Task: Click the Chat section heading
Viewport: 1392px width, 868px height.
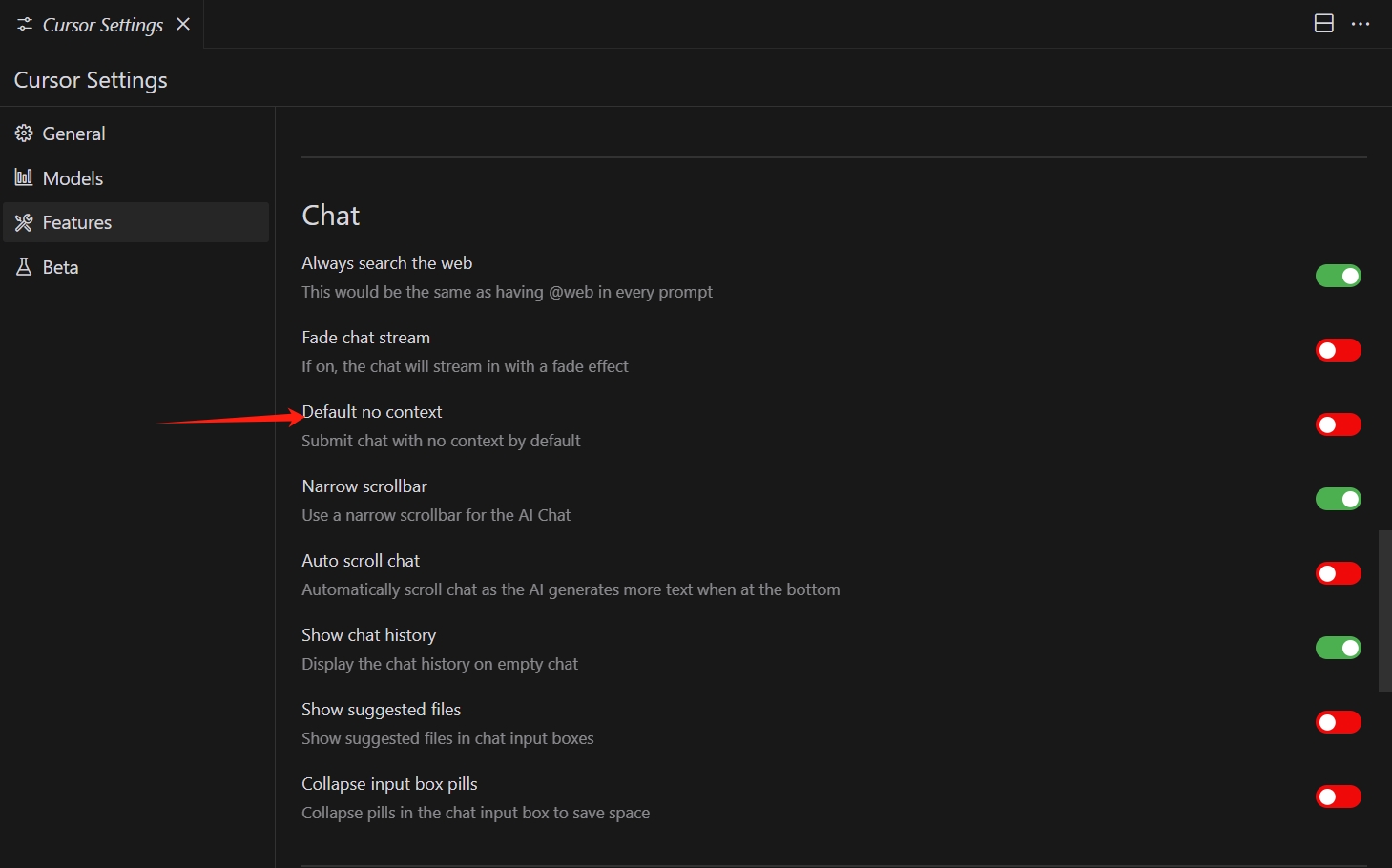Action: click(331, 216)
